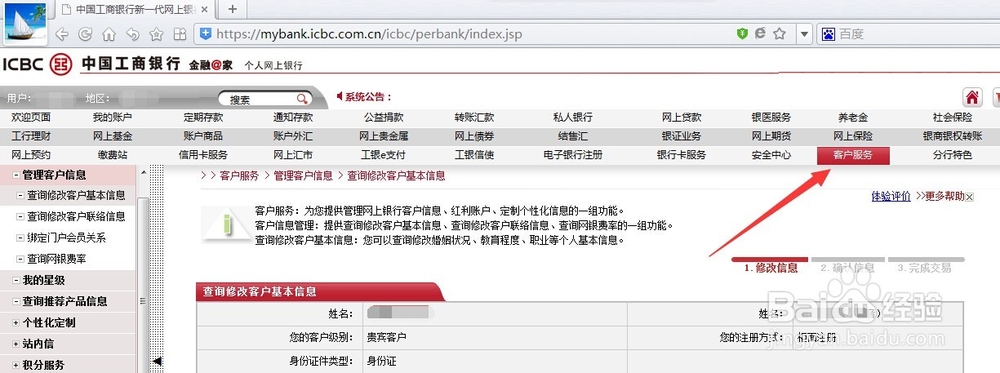Go to the 转账汇款 menu
Viewport: 1000px width, 373px height.
point(474,117)
